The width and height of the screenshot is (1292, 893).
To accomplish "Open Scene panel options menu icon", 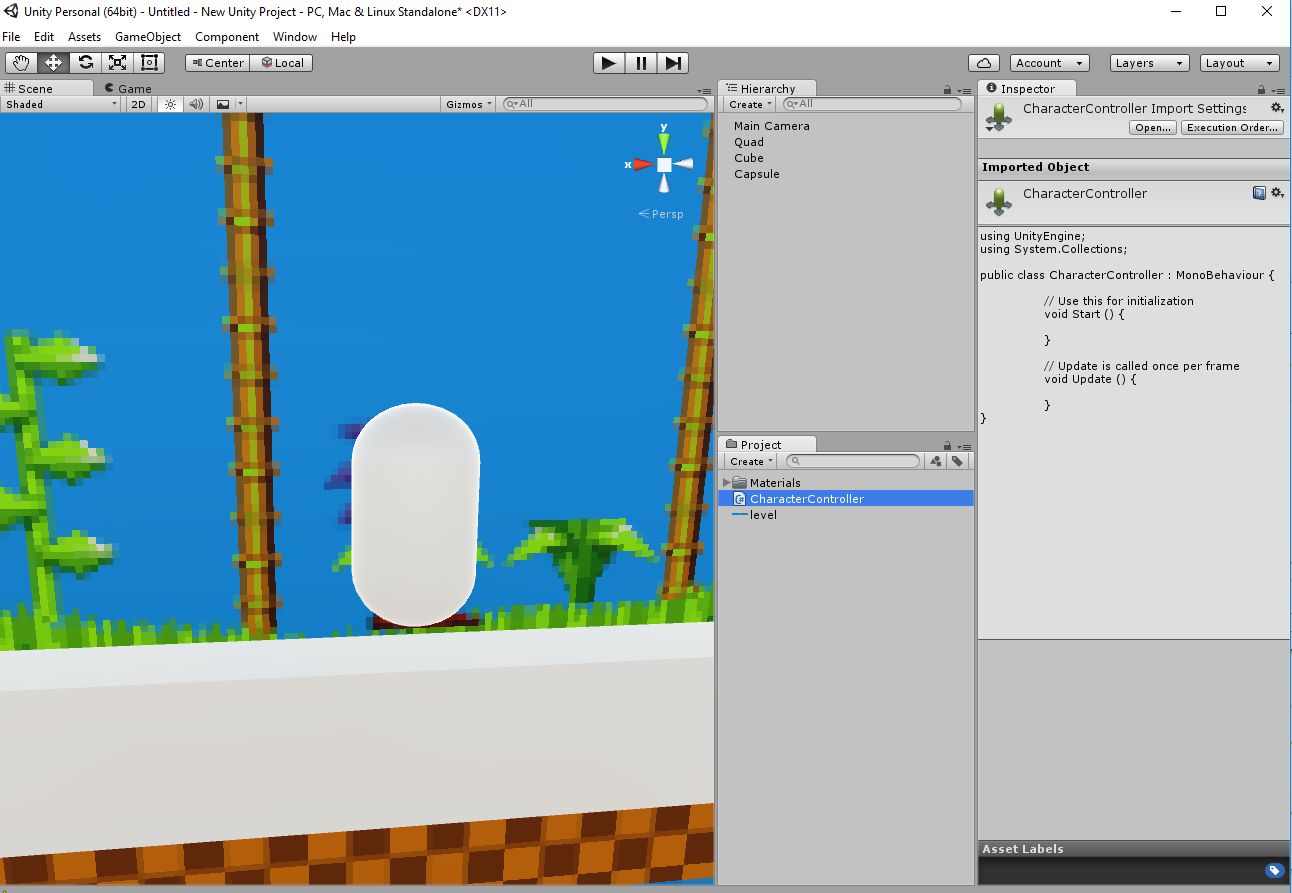I will tap(705, 90).
